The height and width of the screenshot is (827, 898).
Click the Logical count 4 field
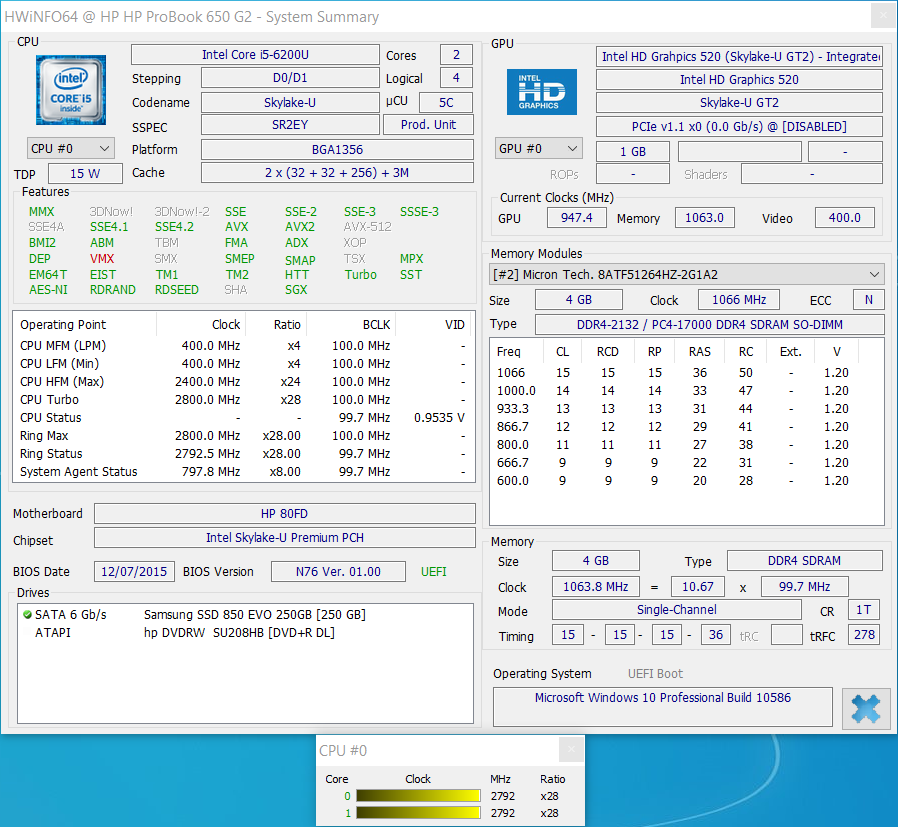tap(456, 78)
